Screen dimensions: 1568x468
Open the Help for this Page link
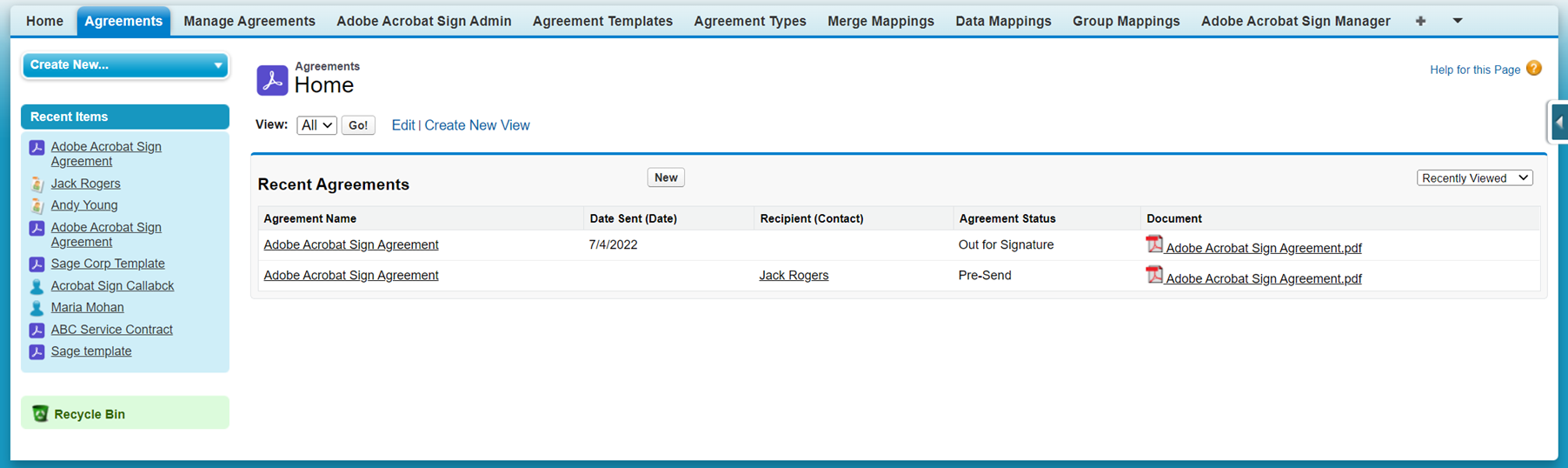pos(1474,70)
